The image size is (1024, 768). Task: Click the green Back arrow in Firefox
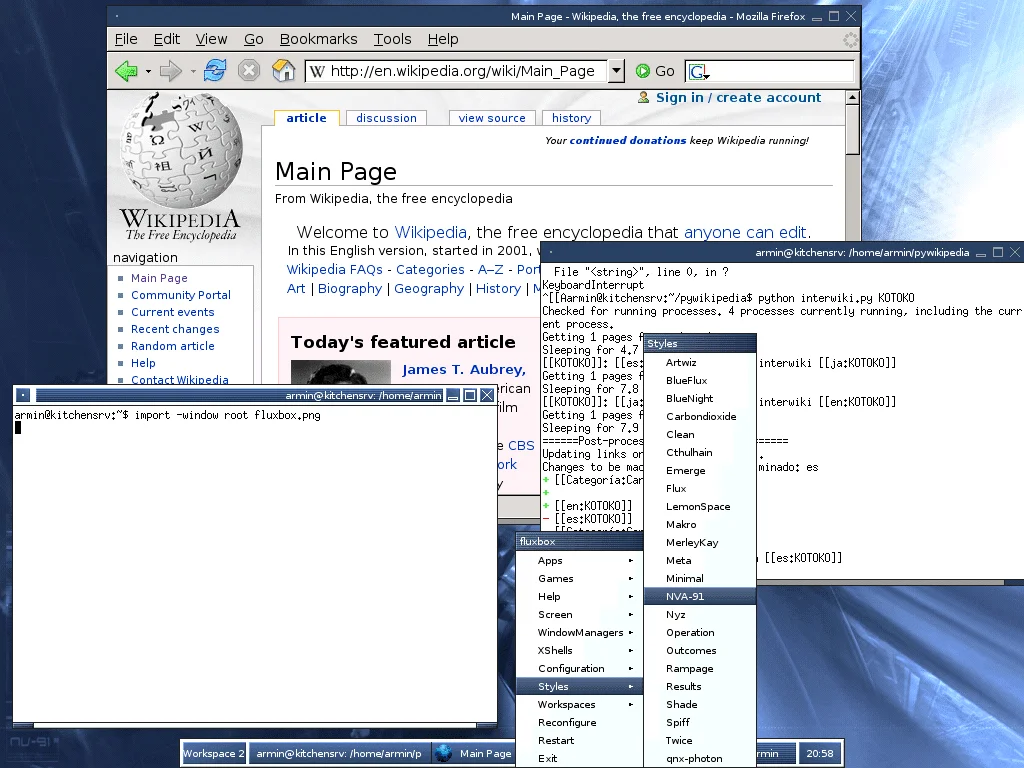(x=126, y=71)
